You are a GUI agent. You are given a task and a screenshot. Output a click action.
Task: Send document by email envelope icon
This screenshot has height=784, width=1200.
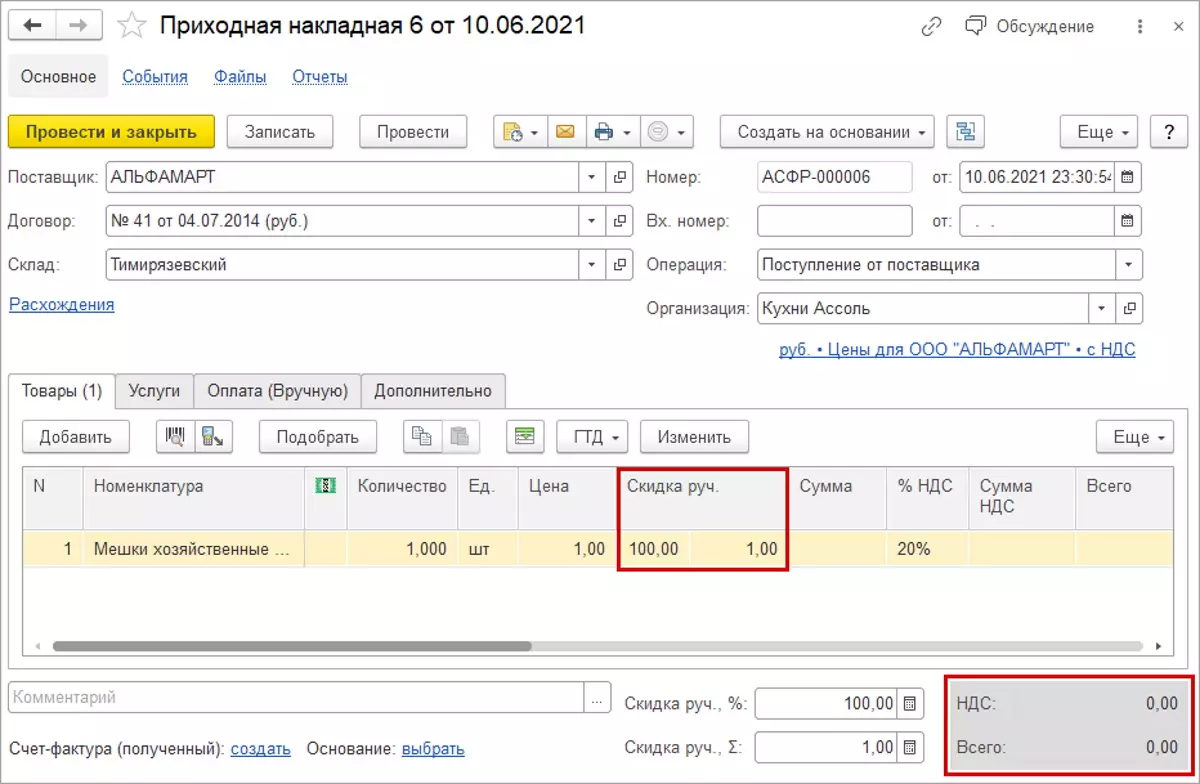564,131
